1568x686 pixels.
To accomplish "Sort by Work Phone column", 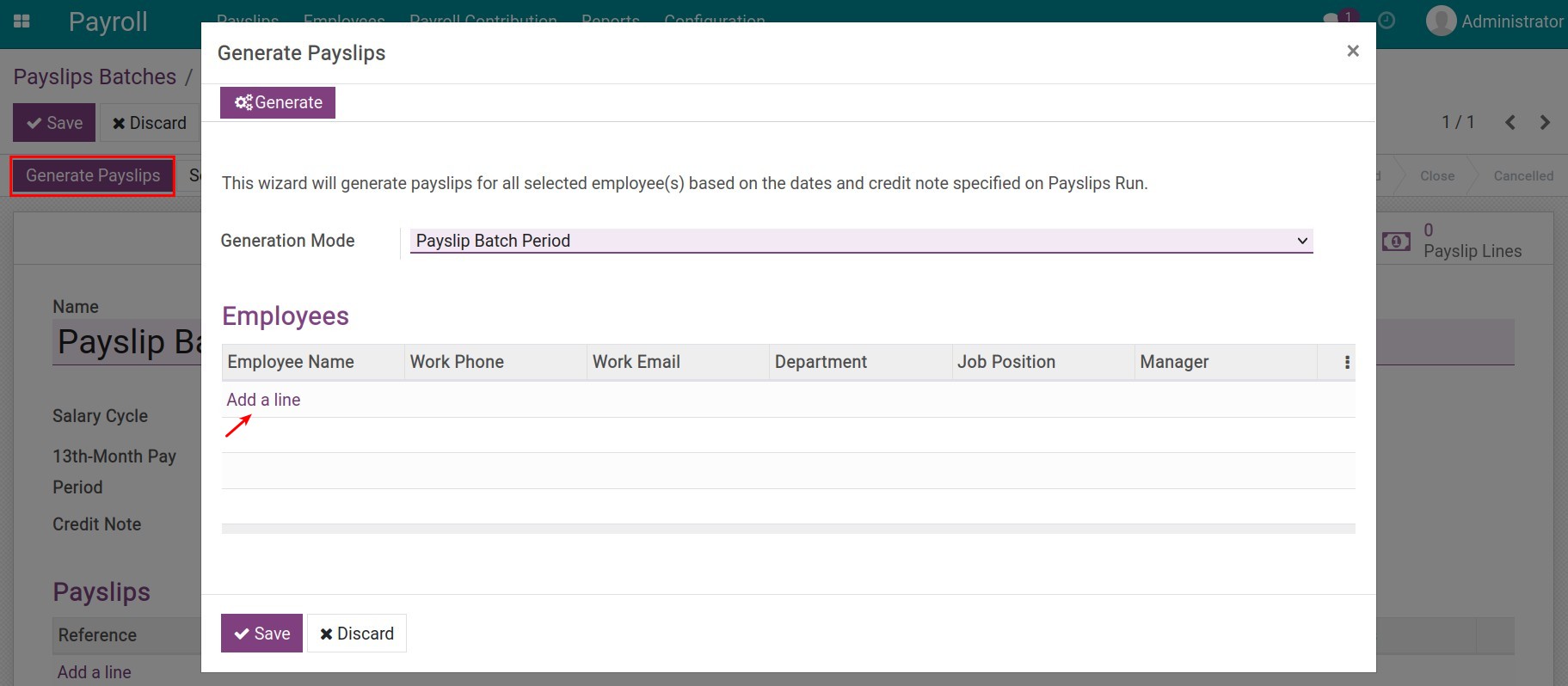I will [495, 362].
